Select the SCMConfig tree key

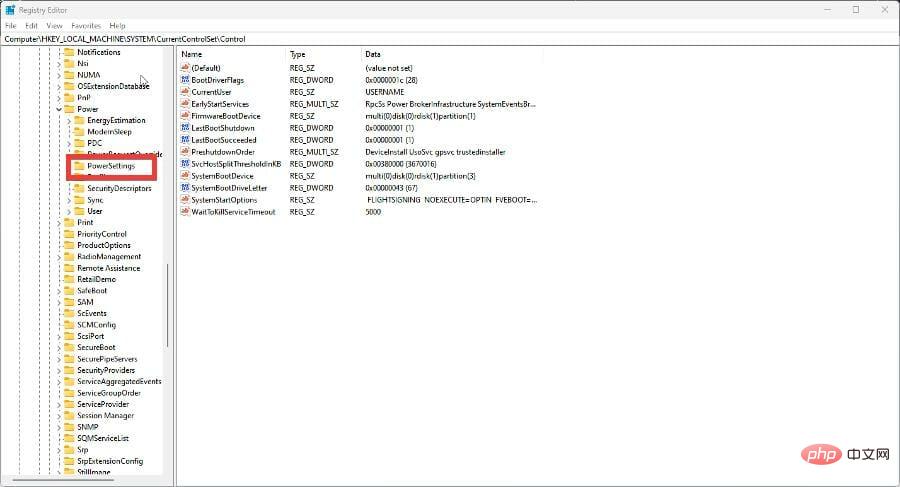click(x=96, y=325)
